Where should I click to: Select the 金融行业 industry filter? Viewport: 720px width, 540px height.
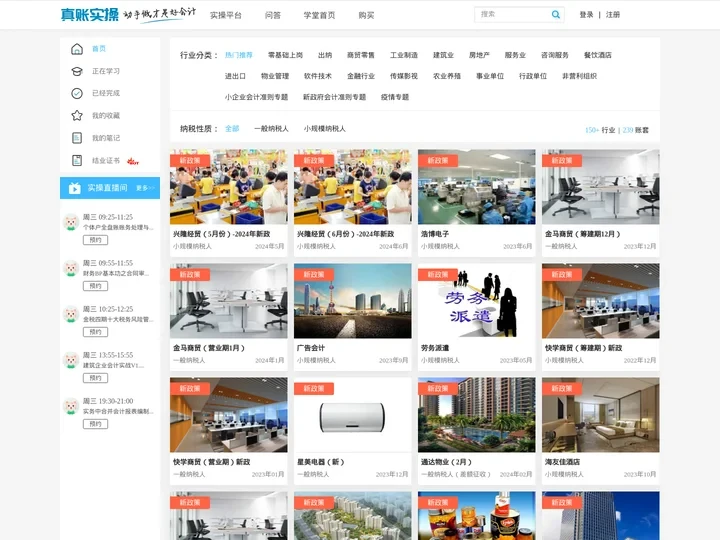(x=361, y=76)
